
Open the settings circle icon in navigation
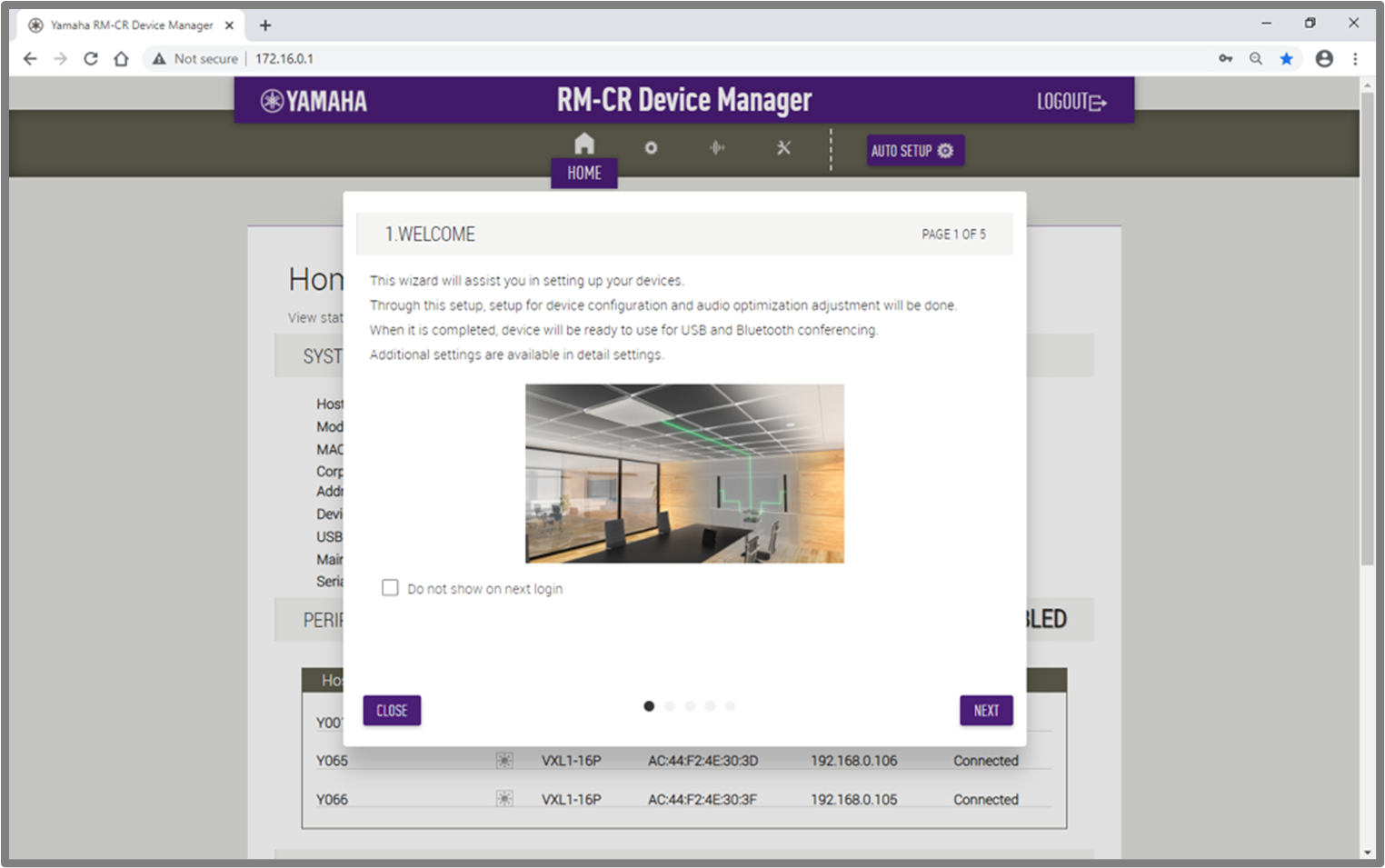[x=651, y=148]
